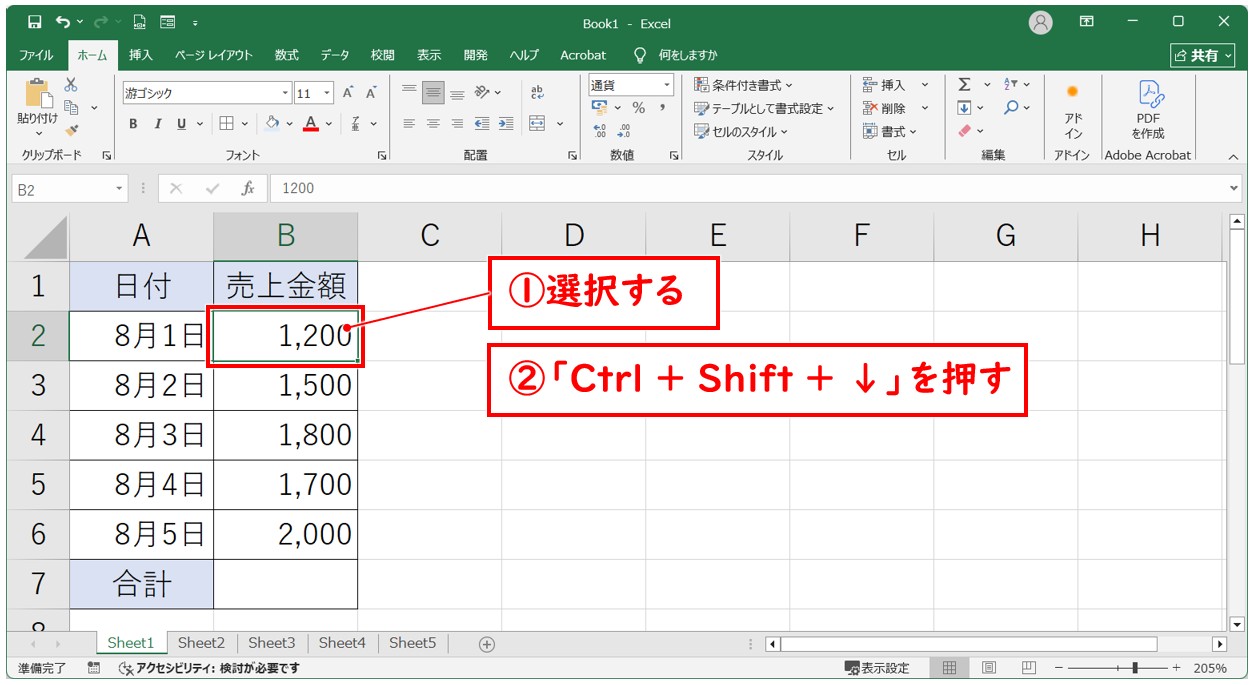Click the Undo arrow icon
The image size is (1254, 685).
coord(65,22)
